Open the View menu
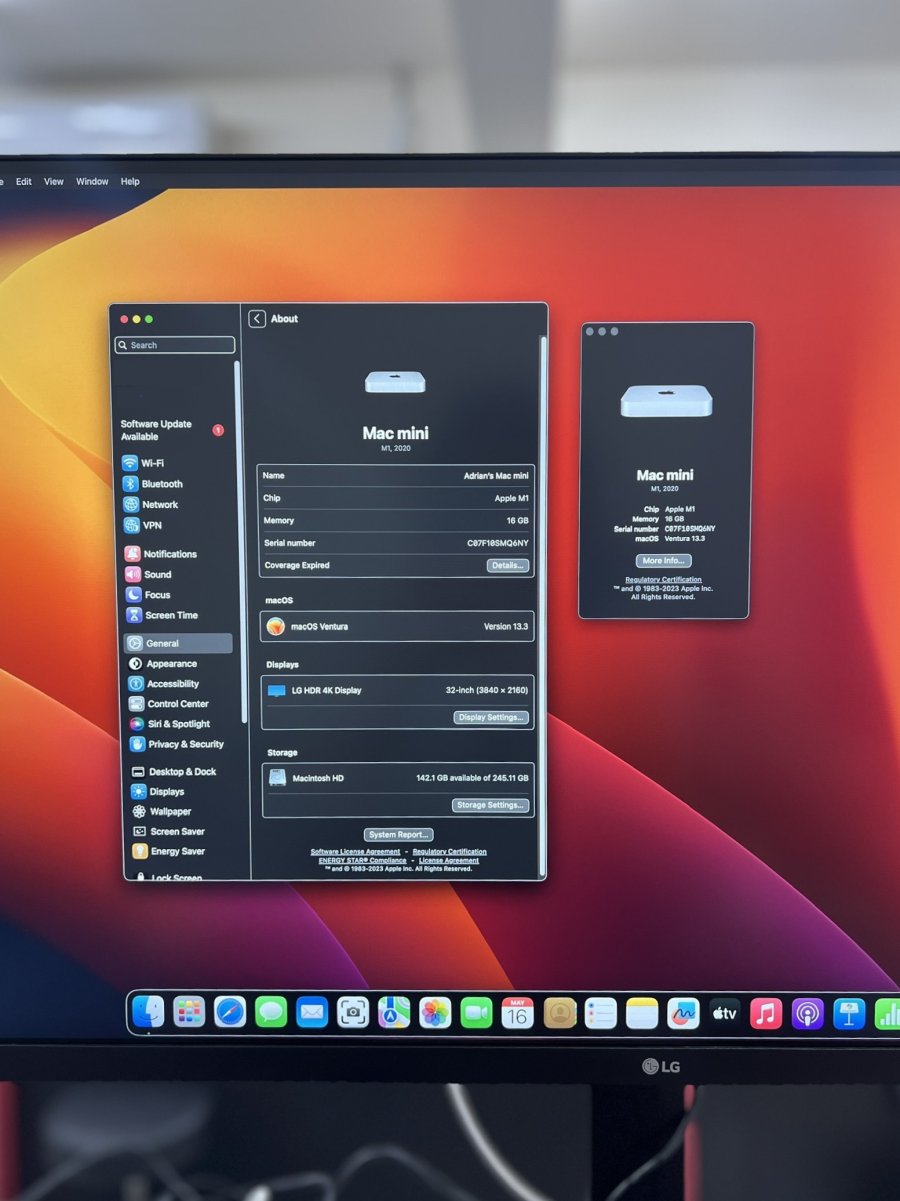 tap(54, 182)
